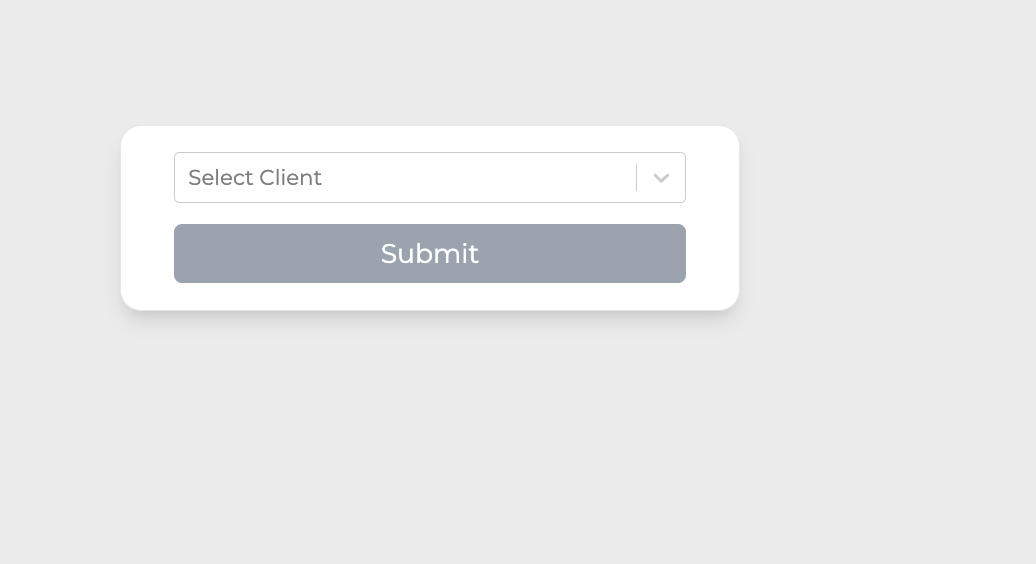Click the Select Client placeholder text

tap(255, 178)
